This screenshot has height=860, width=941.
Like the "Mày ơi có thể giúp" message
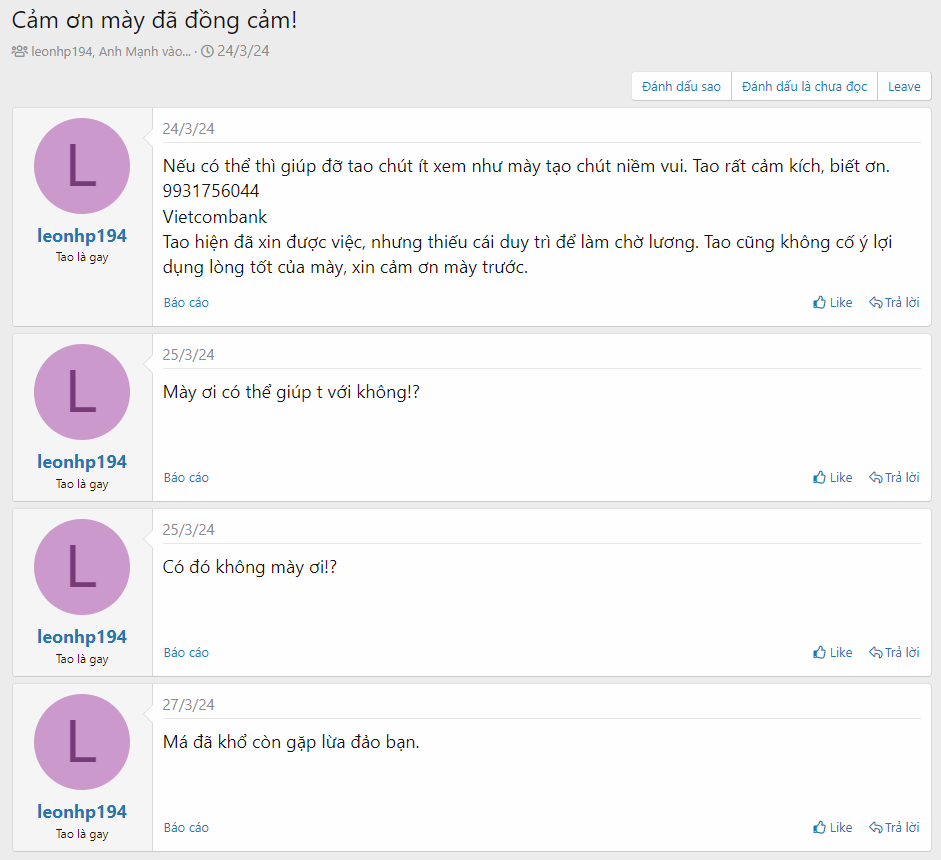point(833,477)
